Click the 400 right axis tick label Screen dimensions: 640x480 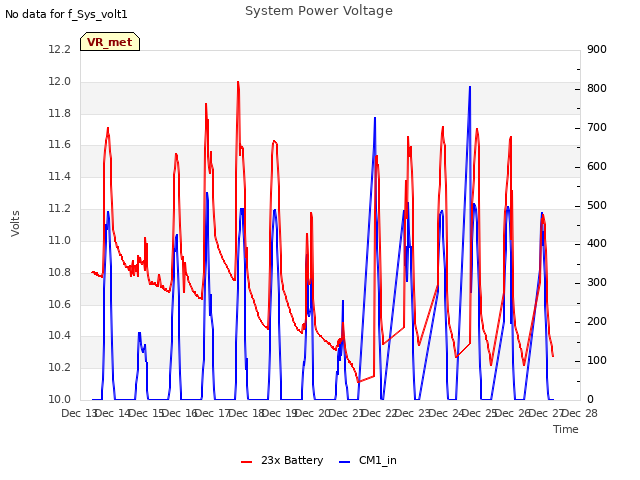597,244
